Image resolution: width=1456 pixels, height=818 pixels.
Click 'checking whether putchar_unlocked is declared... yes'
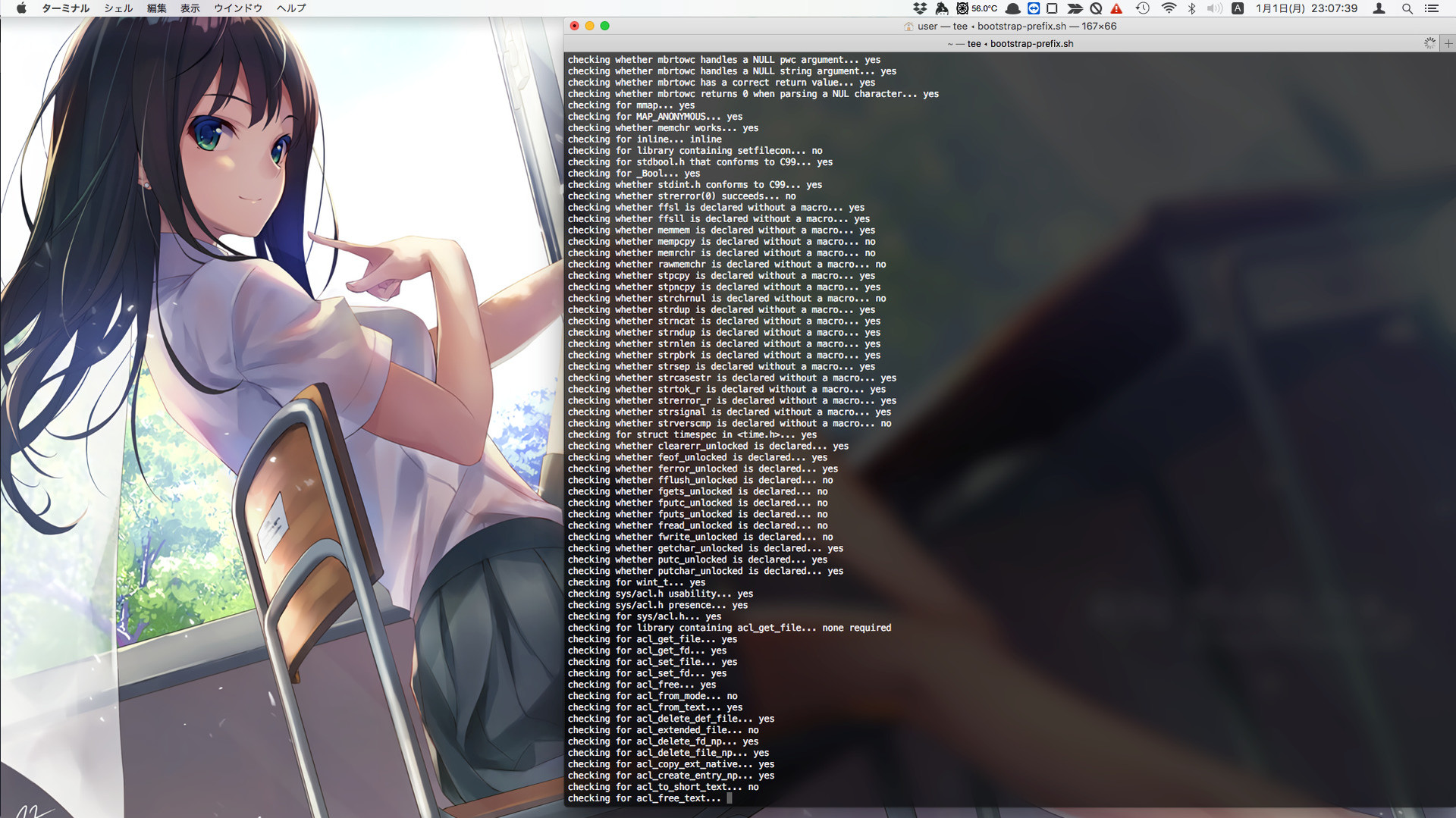point(705,572)
